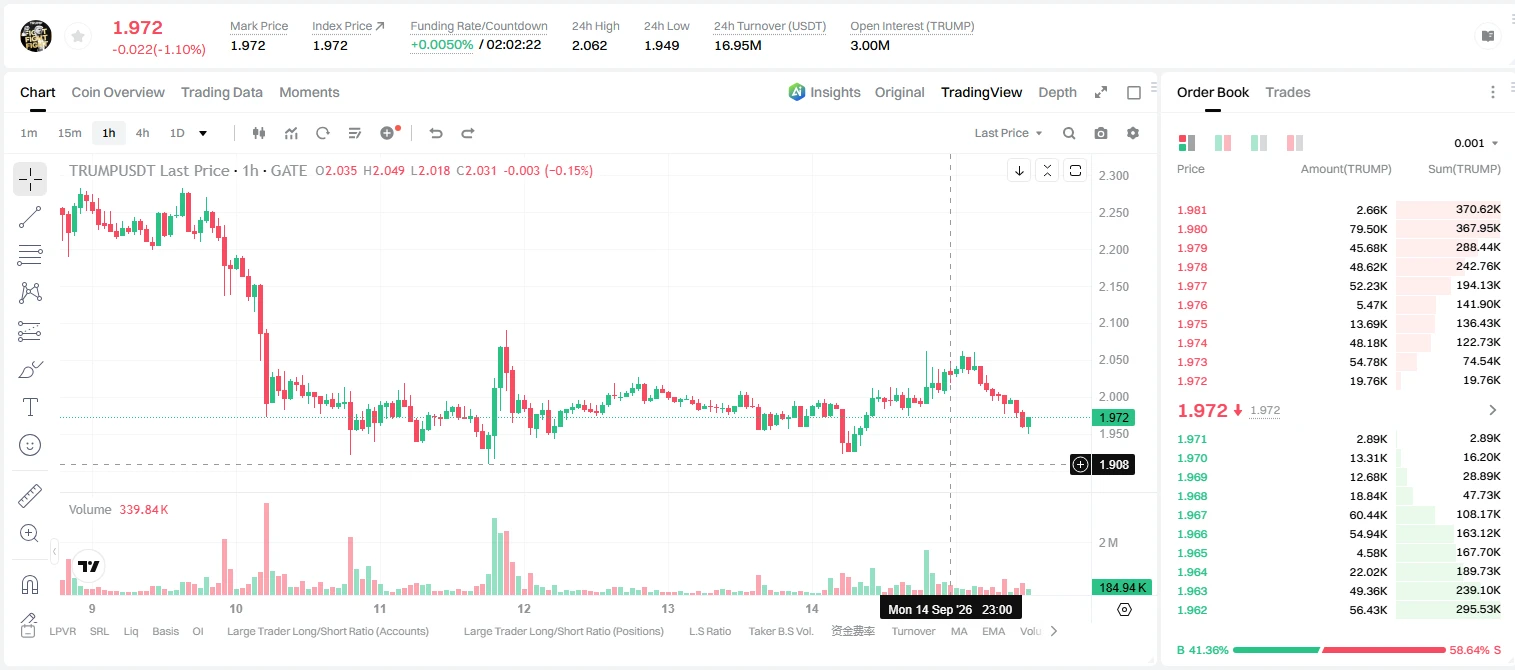Viewport: 1515px width, 670px height.
Task: Show buy-only order book layout
Action: 1259,143
